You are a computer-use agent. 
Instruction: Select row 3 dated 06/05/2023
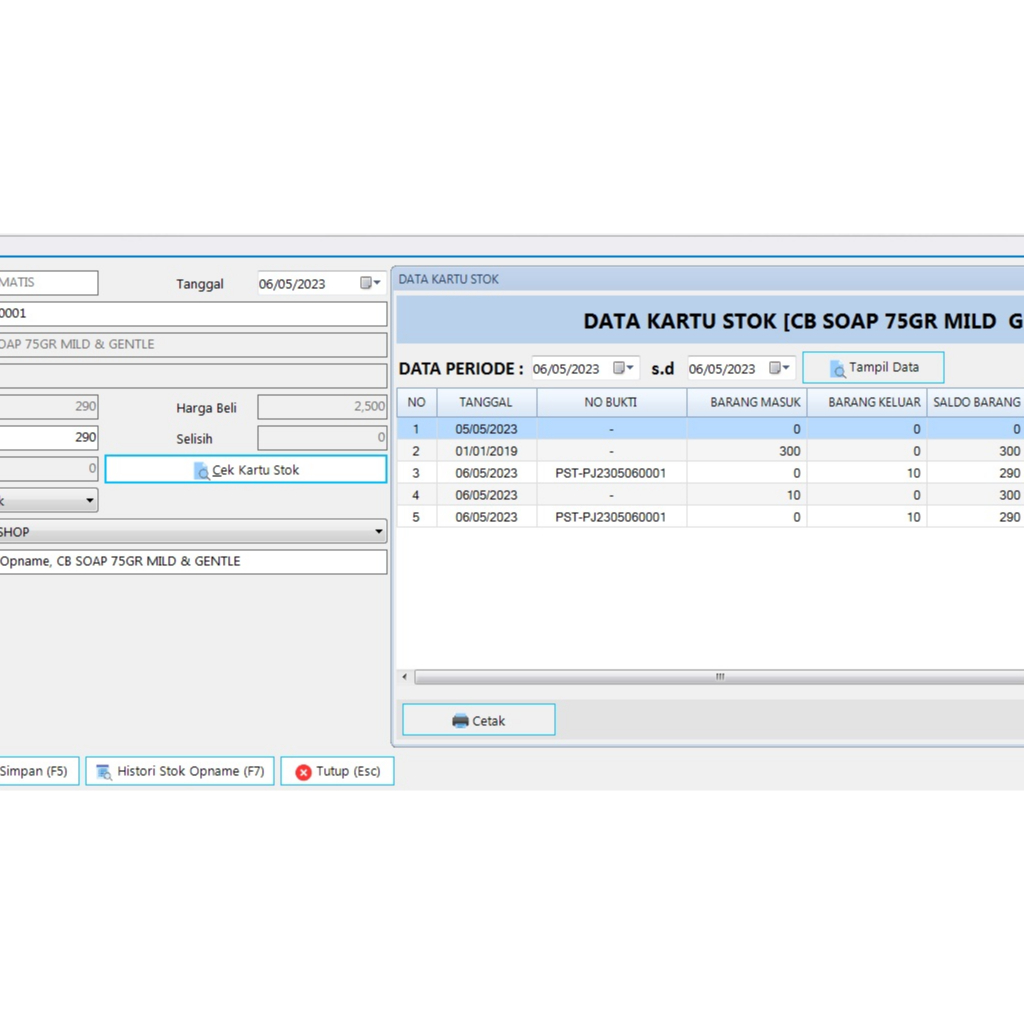tap(486, 473)
